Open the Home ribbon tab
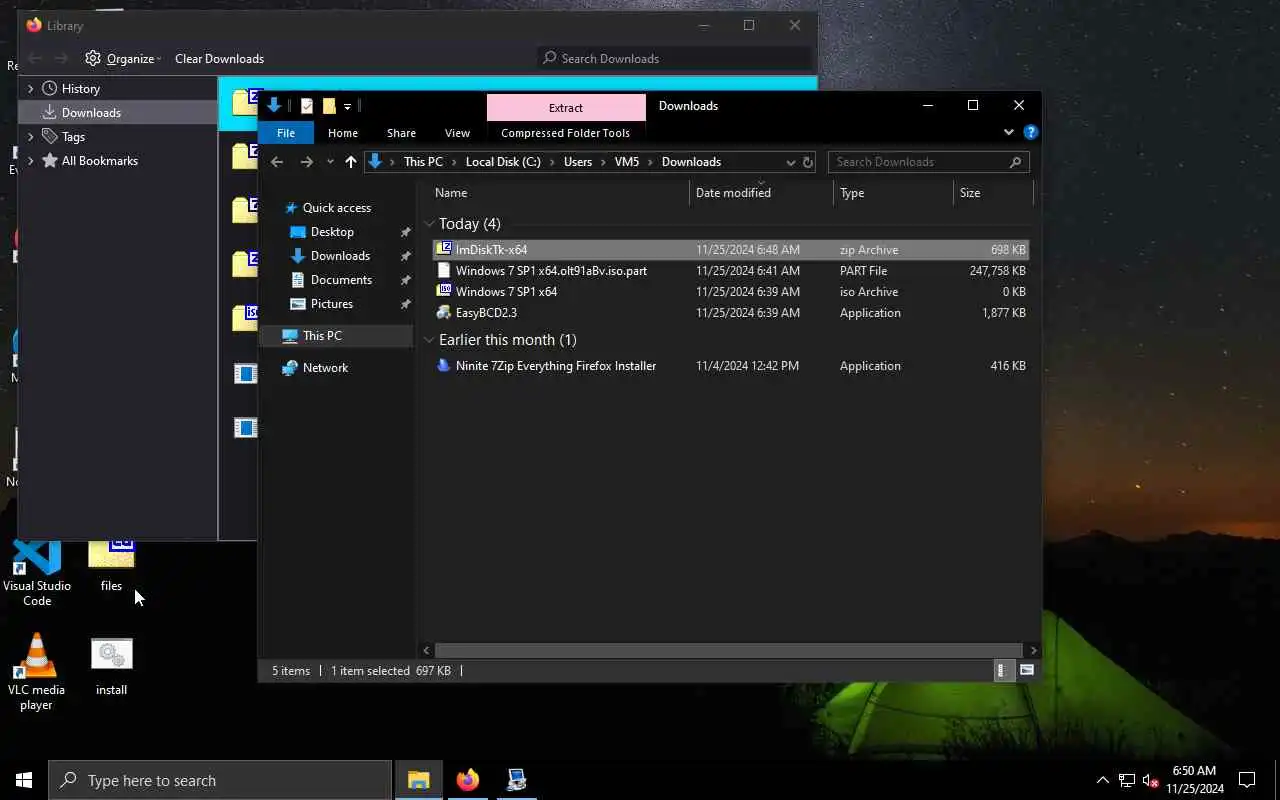The width and height of the screenshot is (1280, 800). [343, 133]
